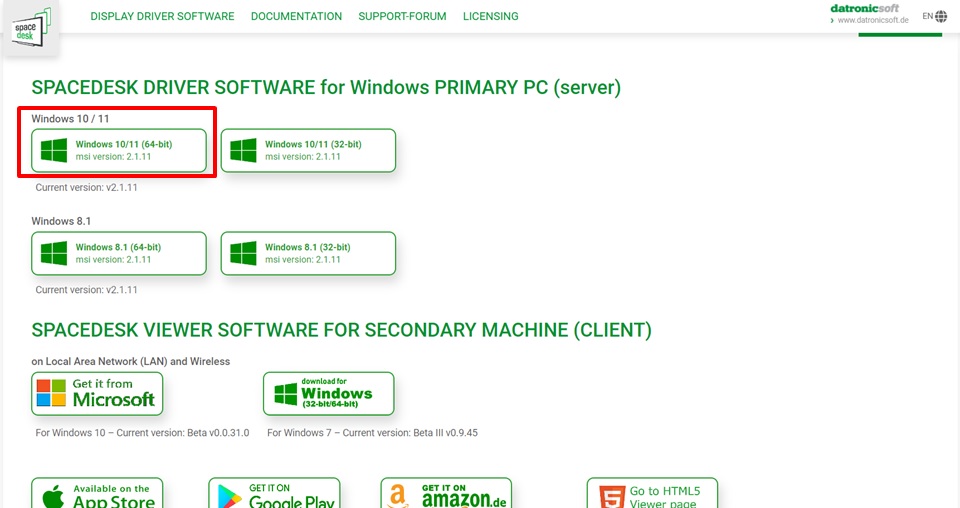960x508 pixels.
Task: Click Windows logo on 8.1 32-bit button
Action: (x=243, y=253)
